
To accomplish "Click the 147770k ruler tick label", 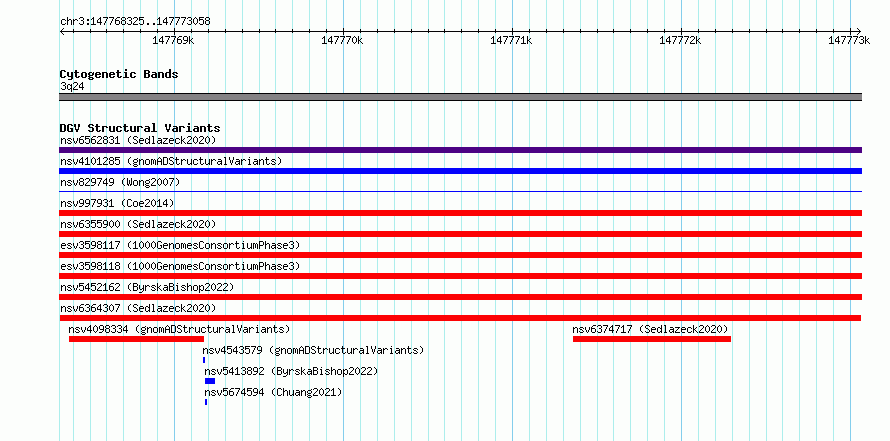I will (342, 40).
